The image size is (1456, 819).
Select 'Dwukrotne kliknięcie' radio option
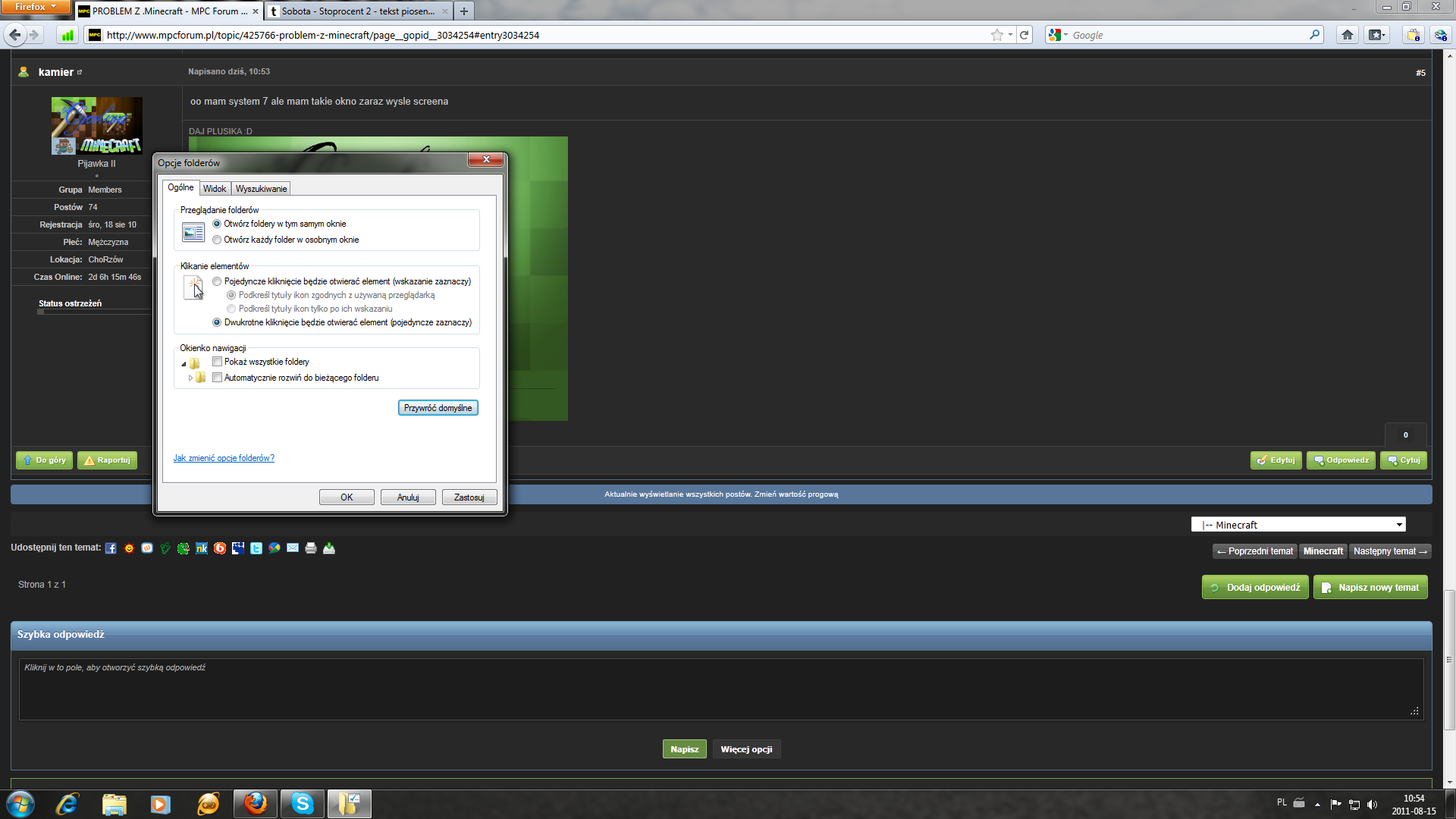[217, 322]
